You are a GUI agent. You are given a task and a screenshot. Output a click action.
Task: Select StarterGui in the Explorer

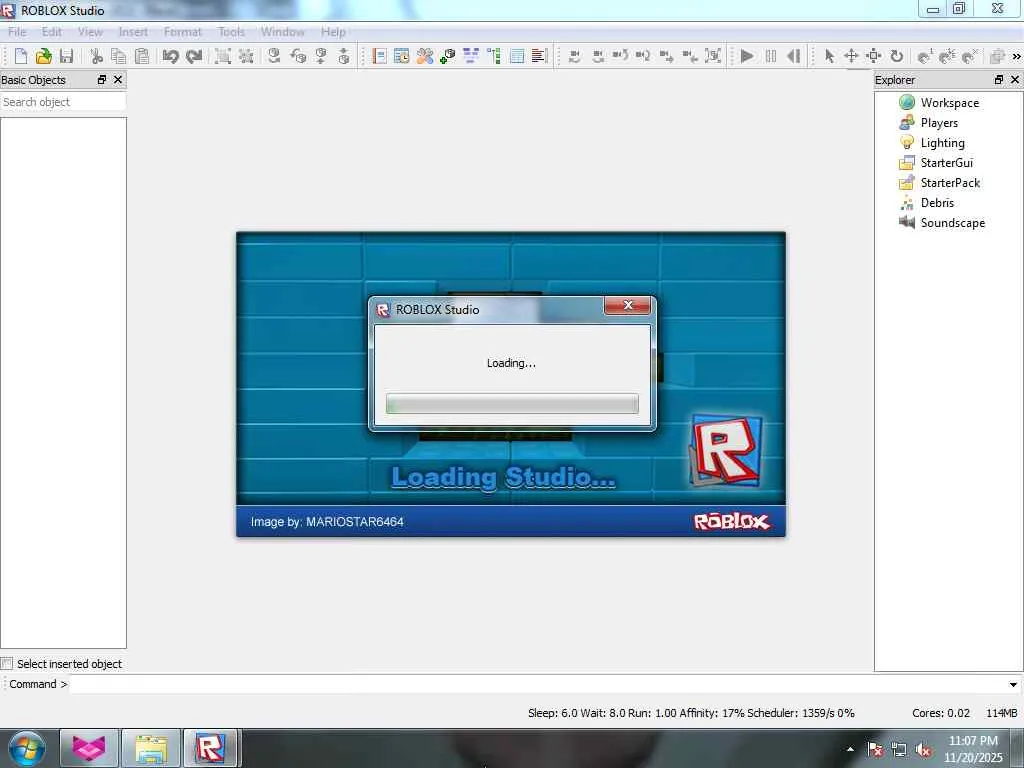point(946,163)
